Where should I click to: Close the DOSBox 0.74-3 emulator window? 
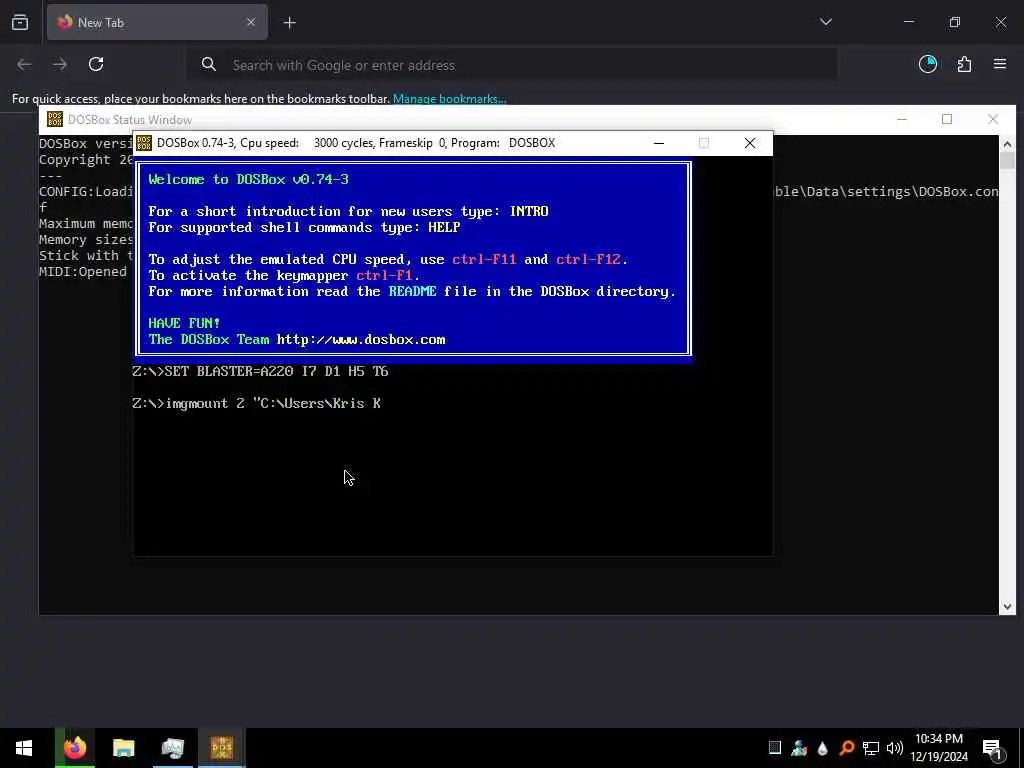click(750, 143)
